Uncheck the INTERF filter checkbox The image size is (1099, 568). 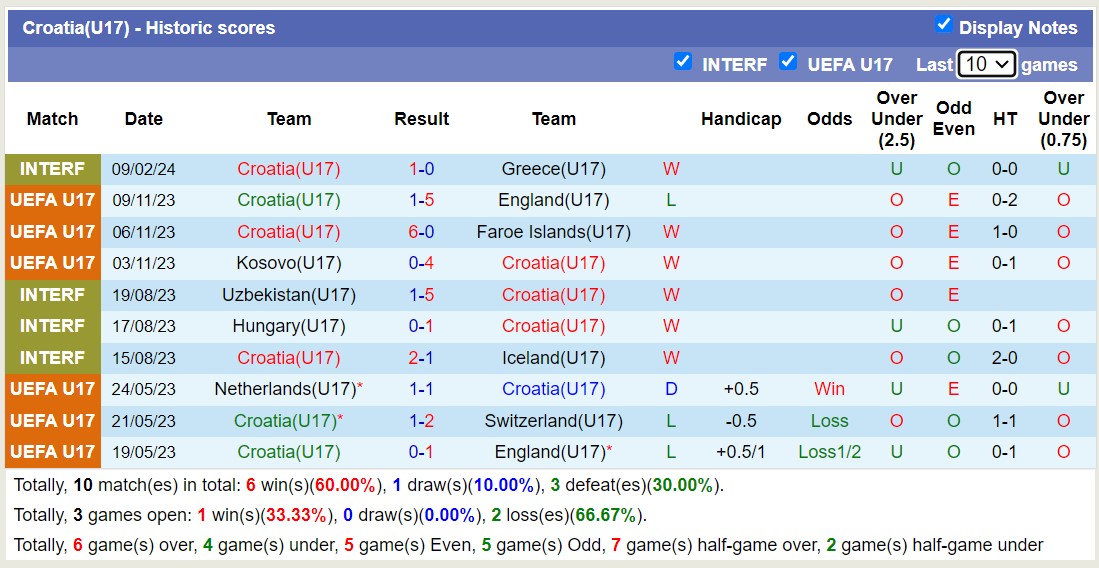click(683, 62)
